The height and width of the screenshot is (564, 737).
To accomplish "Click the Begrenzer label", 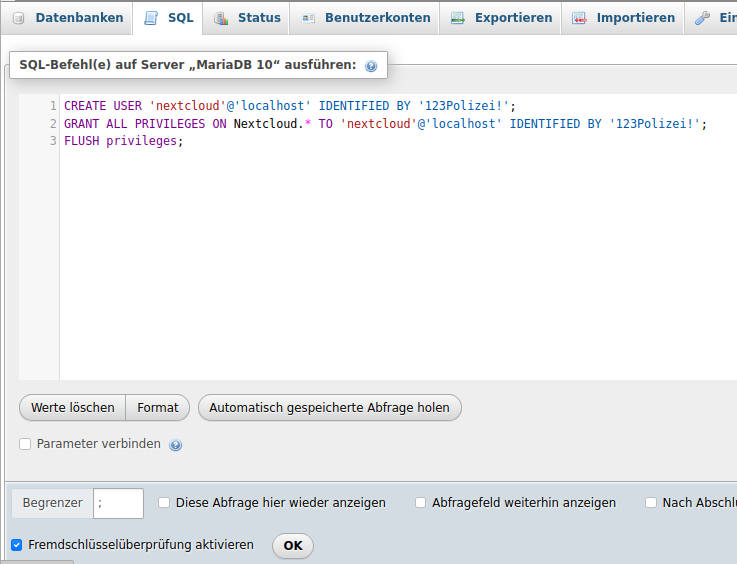I will (x=53, y=503).
